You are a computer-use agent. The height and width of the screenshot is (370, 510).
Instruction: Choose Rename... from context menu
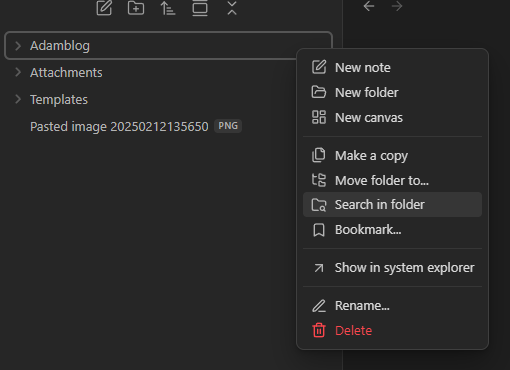(x=392, y=305)
